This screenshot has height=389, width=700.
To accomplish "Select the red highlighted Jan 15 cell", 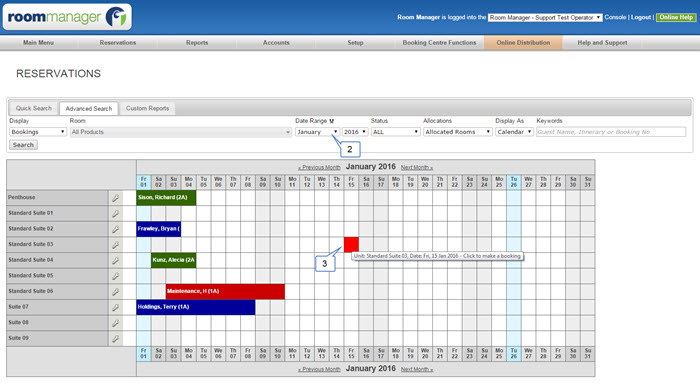I will click(351, 245).
